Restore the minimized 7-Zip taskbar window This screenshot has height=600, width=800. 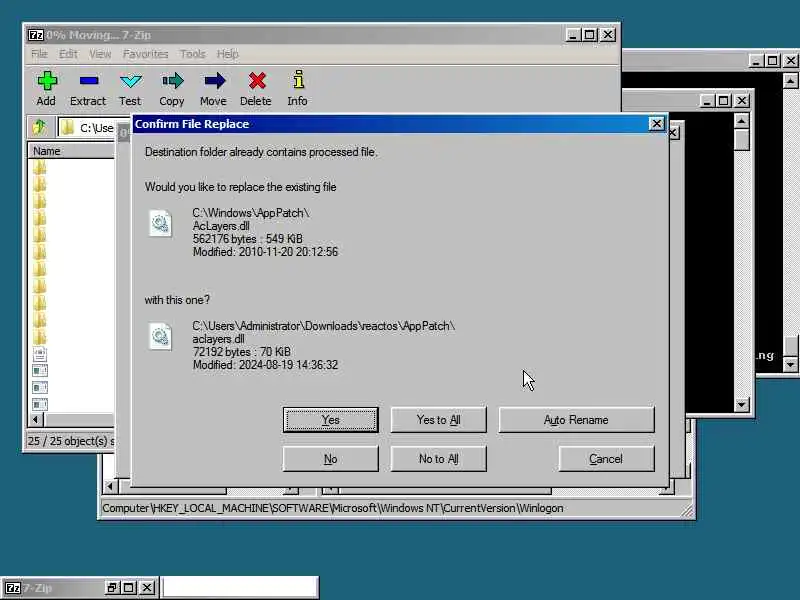coord(112,588)
